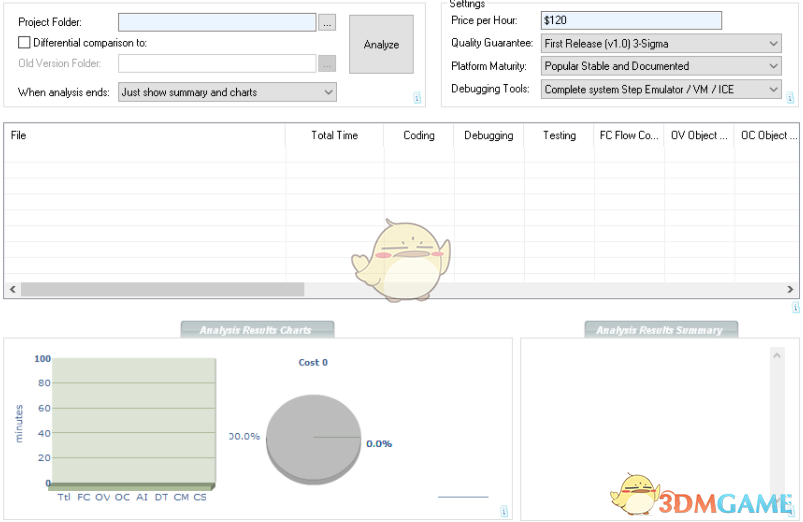
Task: Click the summary panel scroll-up arrow
Action: click(x=777, y=356)
